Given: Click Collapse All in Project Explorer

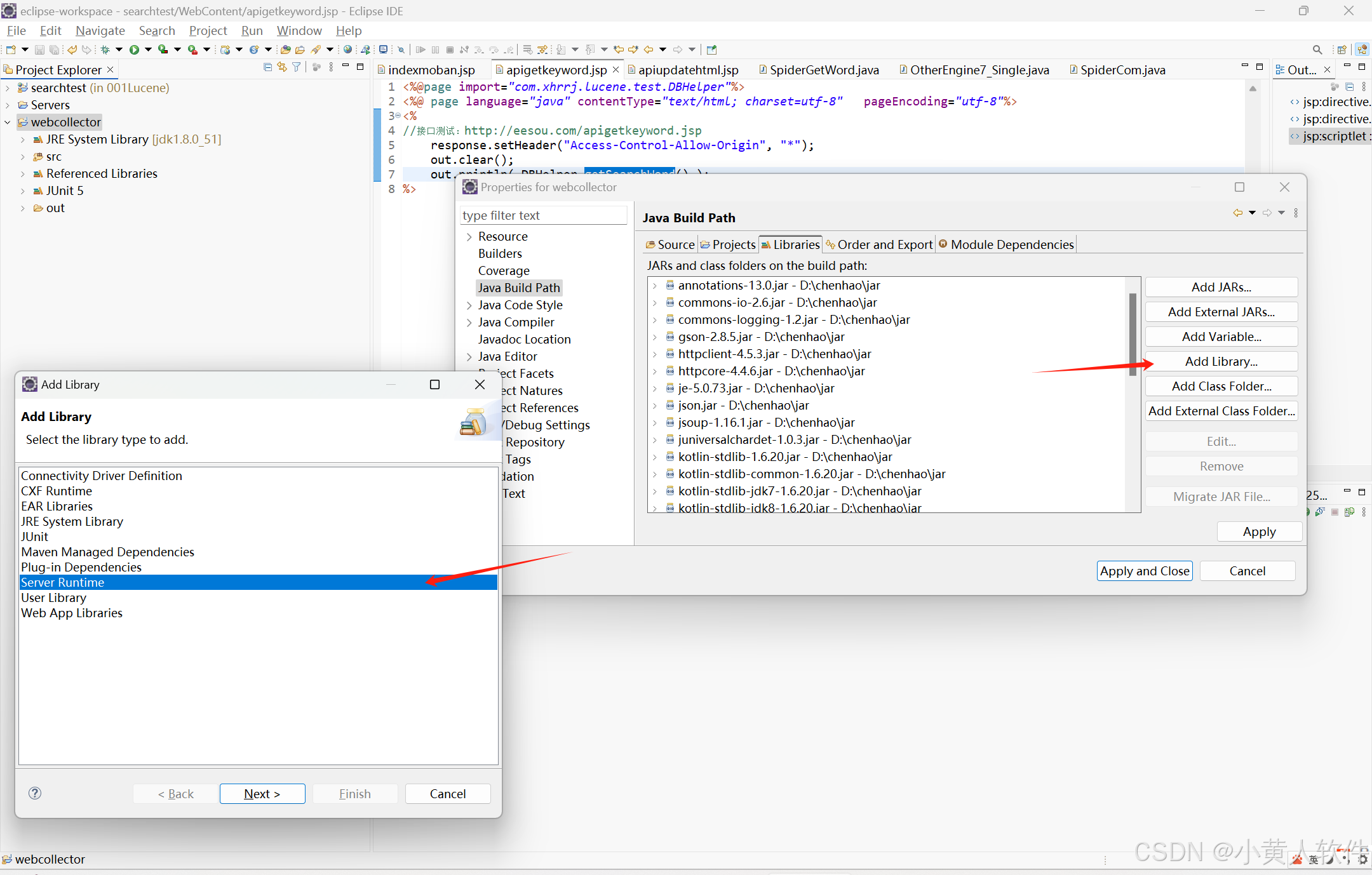Looking at the screenshot, I should coord(267,67).
